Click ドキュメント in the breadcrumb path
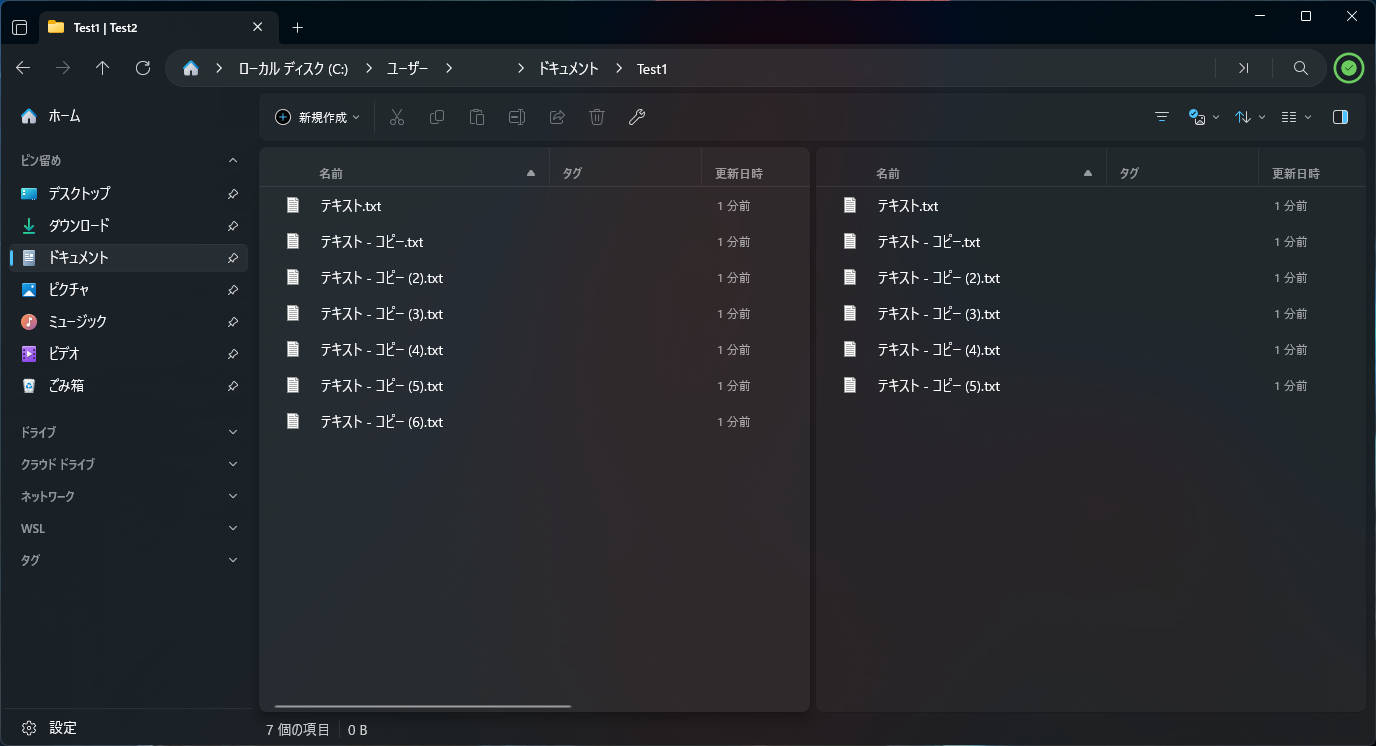 [x=568, y=68]
